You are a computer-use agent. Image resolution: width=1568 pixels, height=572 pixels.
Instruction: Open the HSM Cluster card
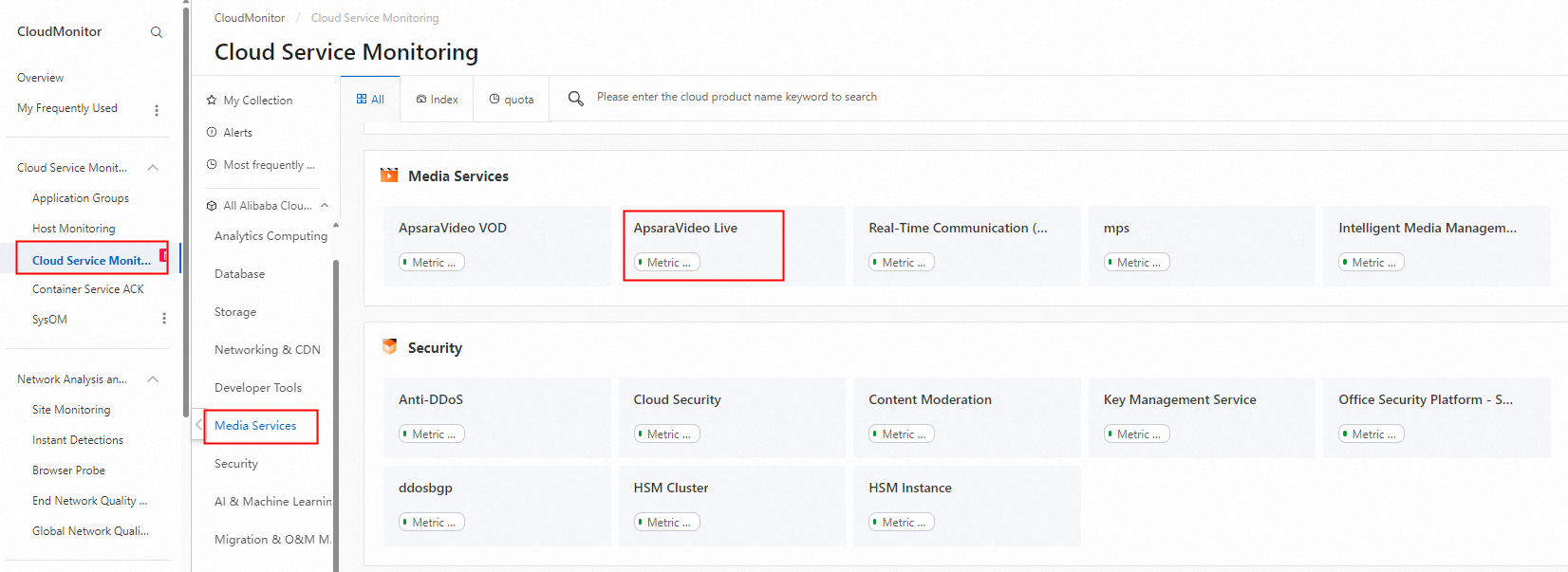pyautogui.click(x=732, y=506)
